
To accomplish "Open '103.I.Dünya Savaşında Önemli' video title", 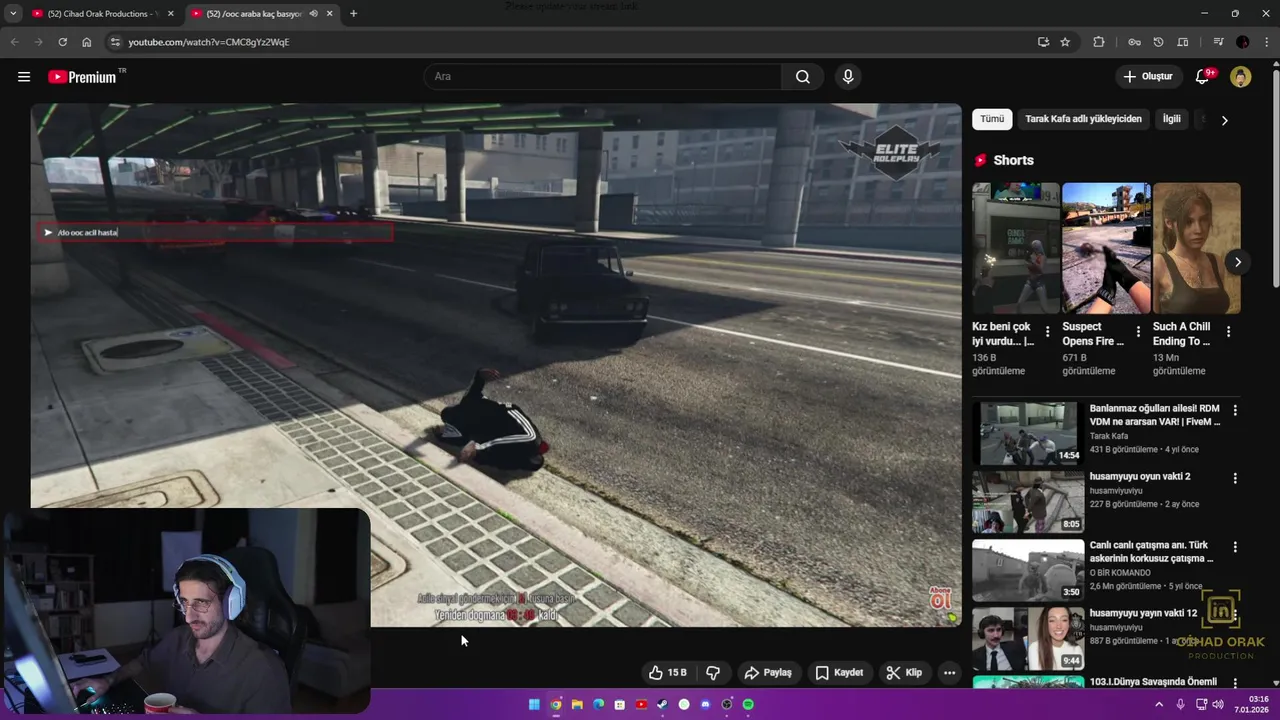I will point(1153,682).
